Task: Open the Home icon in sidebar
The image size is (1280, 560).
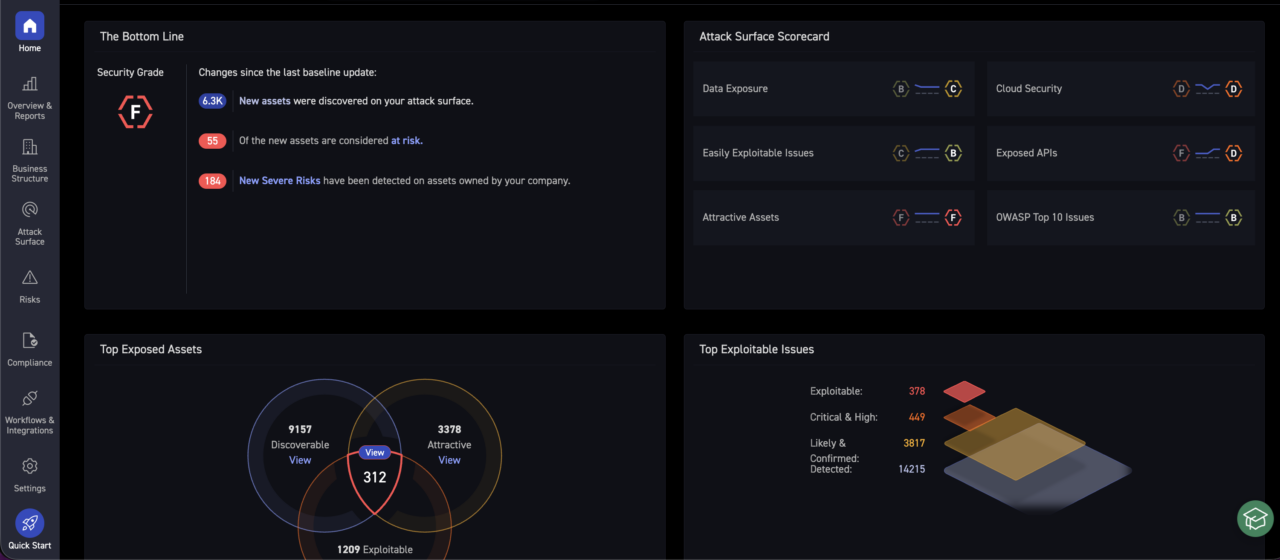Action: click(x=29, y=26)
